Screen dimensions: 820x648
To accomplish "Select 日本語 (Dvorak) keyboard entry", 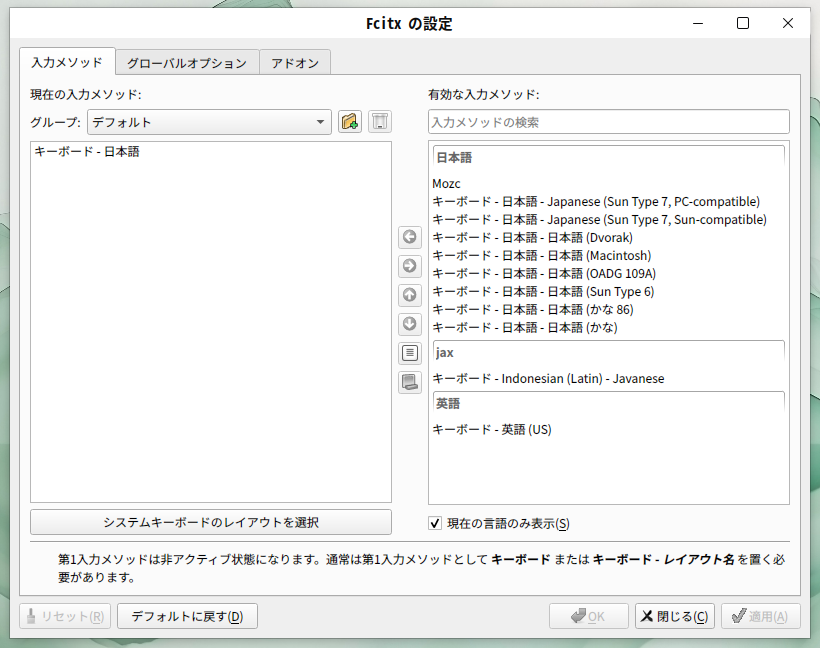I will tap(609, 237).
